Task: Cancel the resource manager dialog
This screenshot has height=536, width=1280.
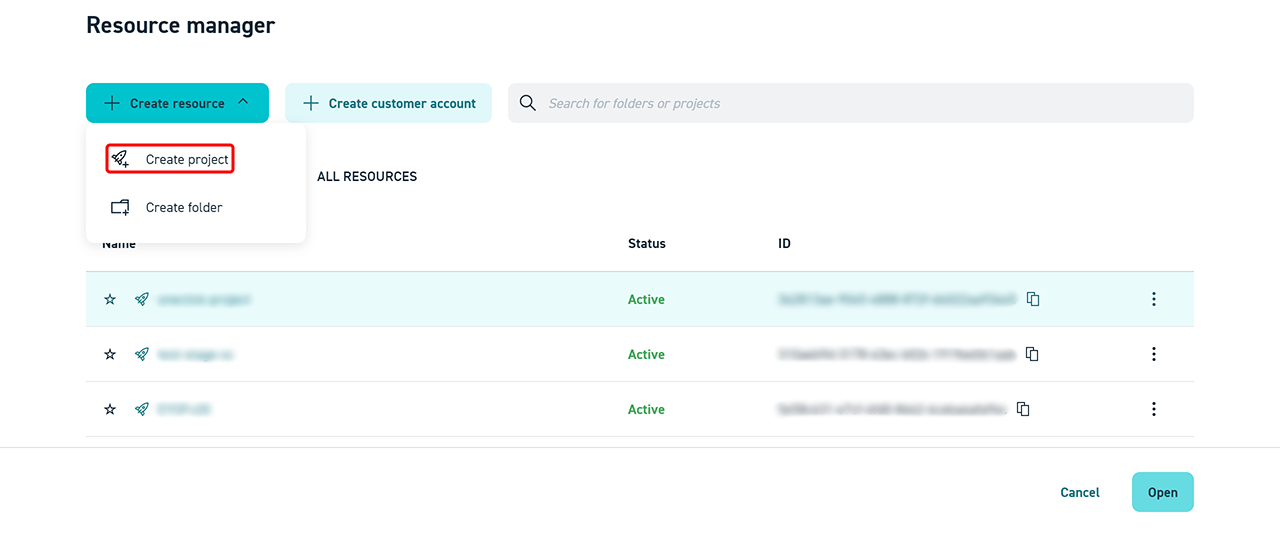Action: (x=1079, y=492)
